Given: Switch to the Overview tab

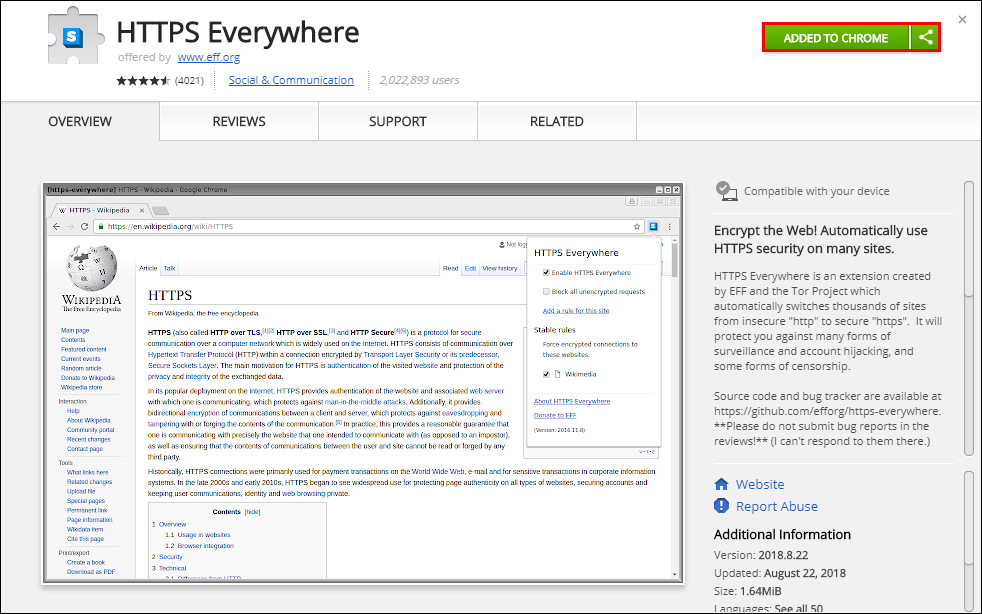Looking at the screenshot, I should [x=80, y=122].
